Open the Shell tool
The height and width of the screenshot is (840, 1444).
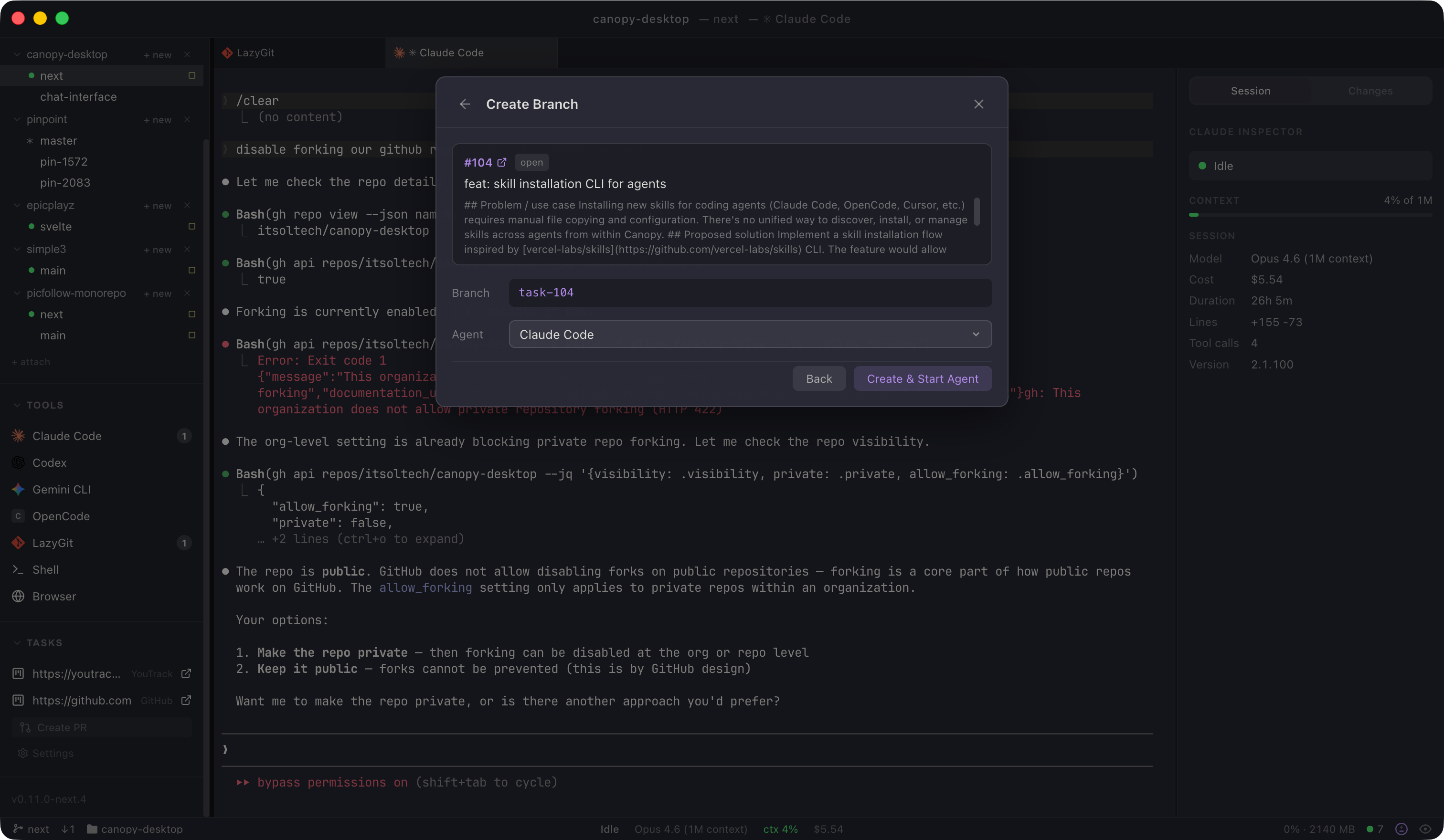pyautogui.click(x=46, y=569)
